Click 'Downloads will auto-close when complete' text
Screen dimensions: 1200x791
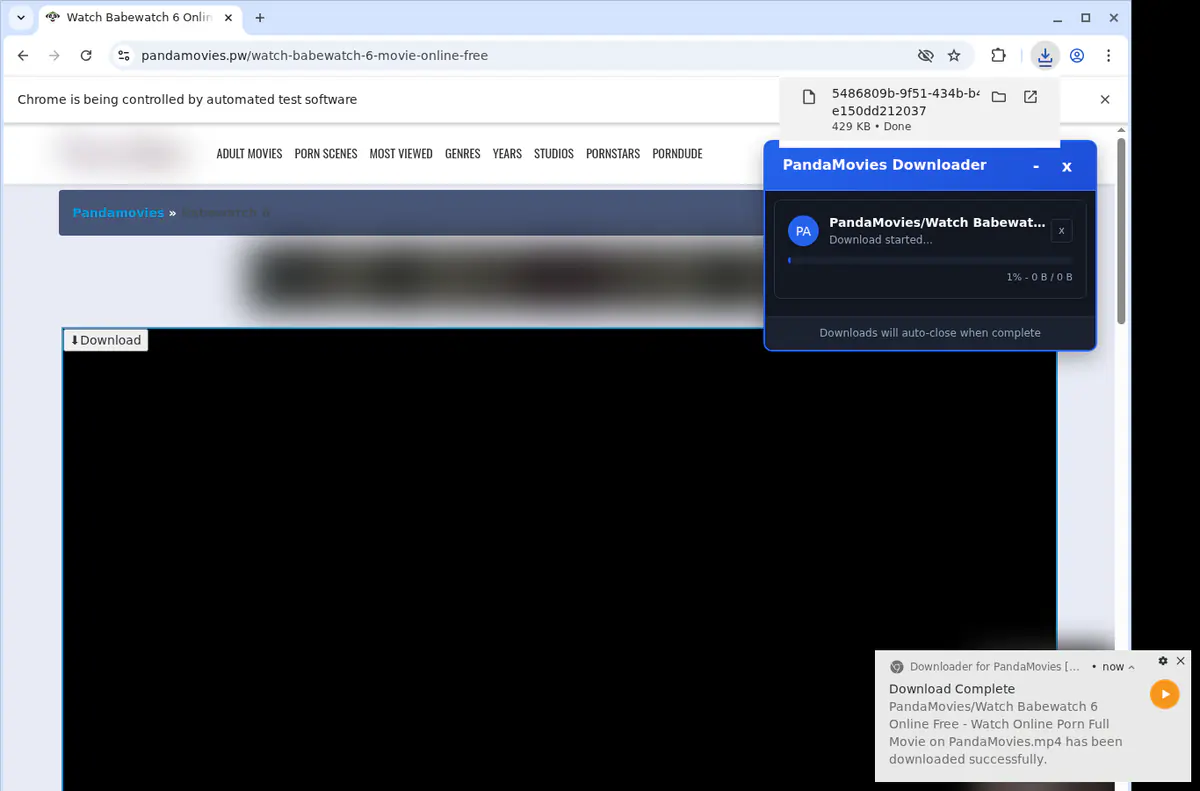[930, 333]
